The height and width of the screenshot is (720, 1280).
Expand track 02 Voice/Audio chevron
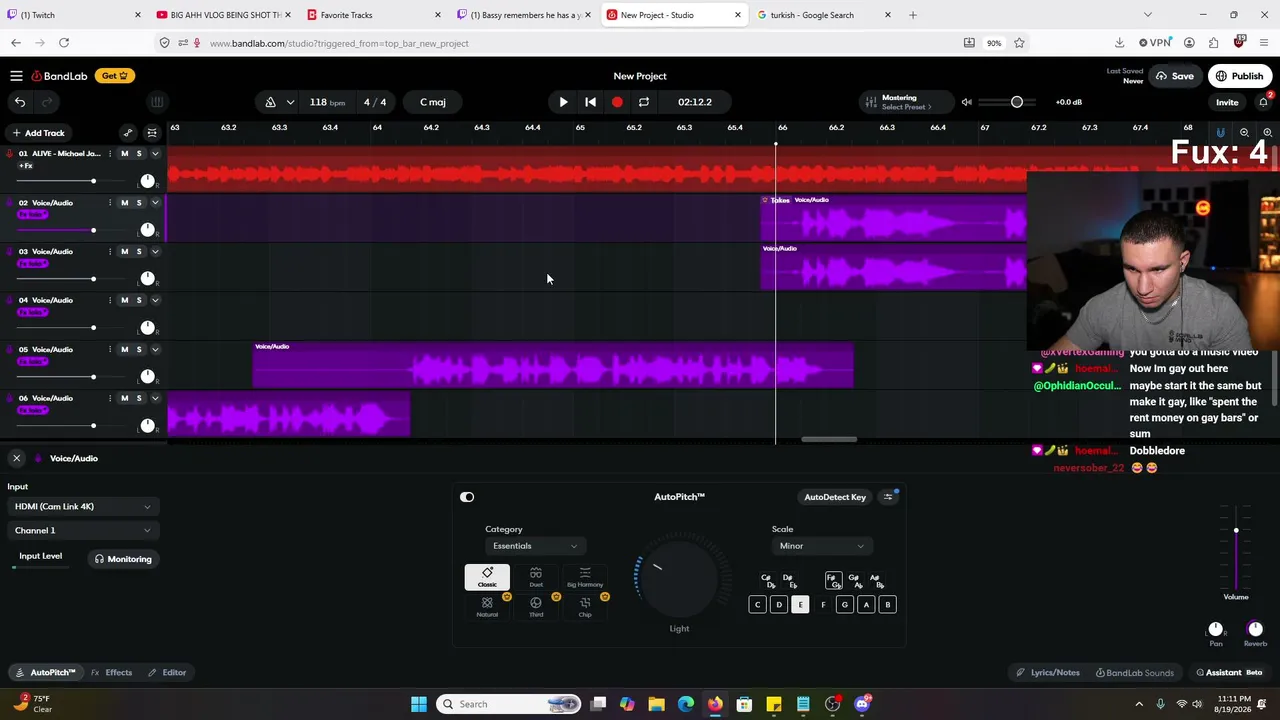(x=155, y=203)
